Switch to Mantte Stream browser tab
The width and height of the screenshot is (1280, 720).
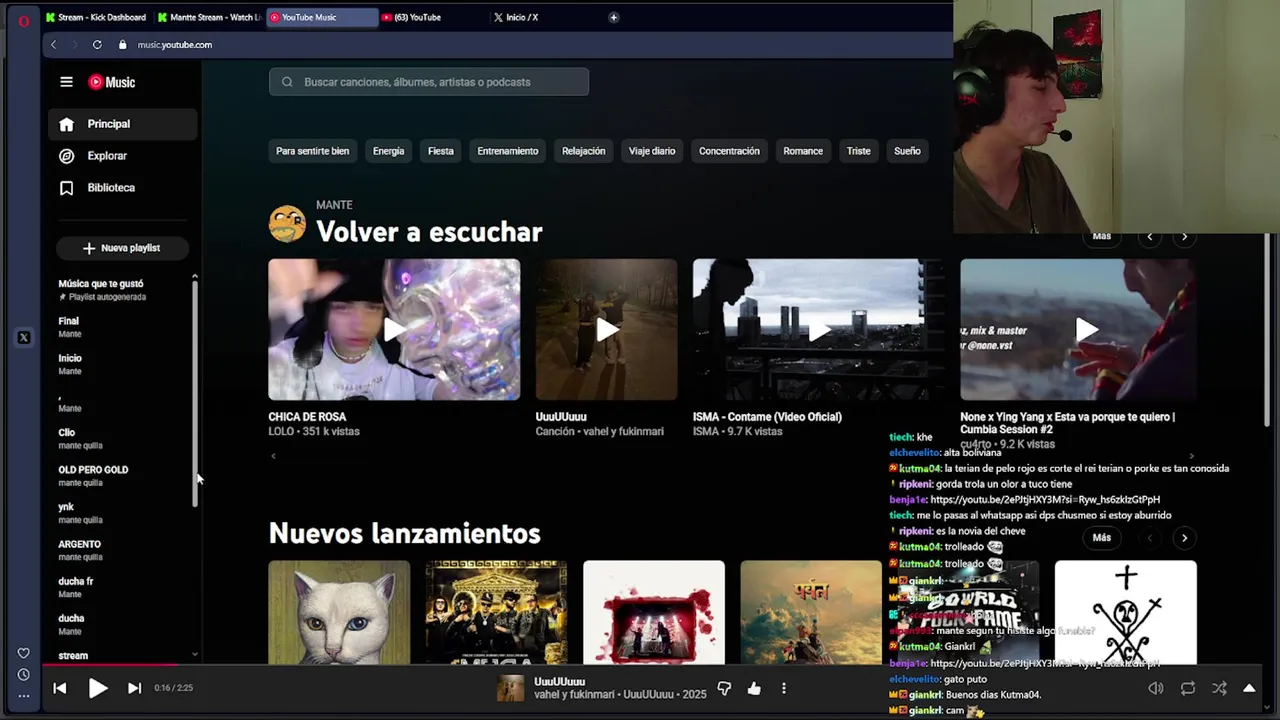click(209, 17)
